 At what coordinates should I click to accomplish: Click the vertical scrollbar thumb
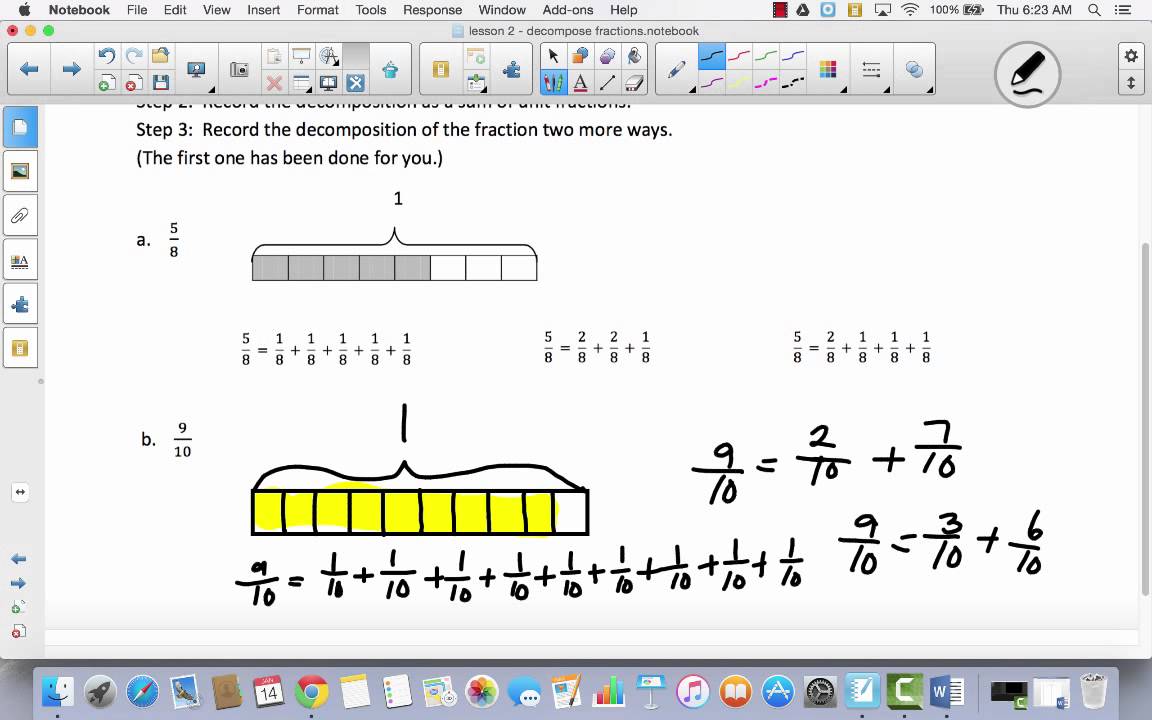[1145, 419]
